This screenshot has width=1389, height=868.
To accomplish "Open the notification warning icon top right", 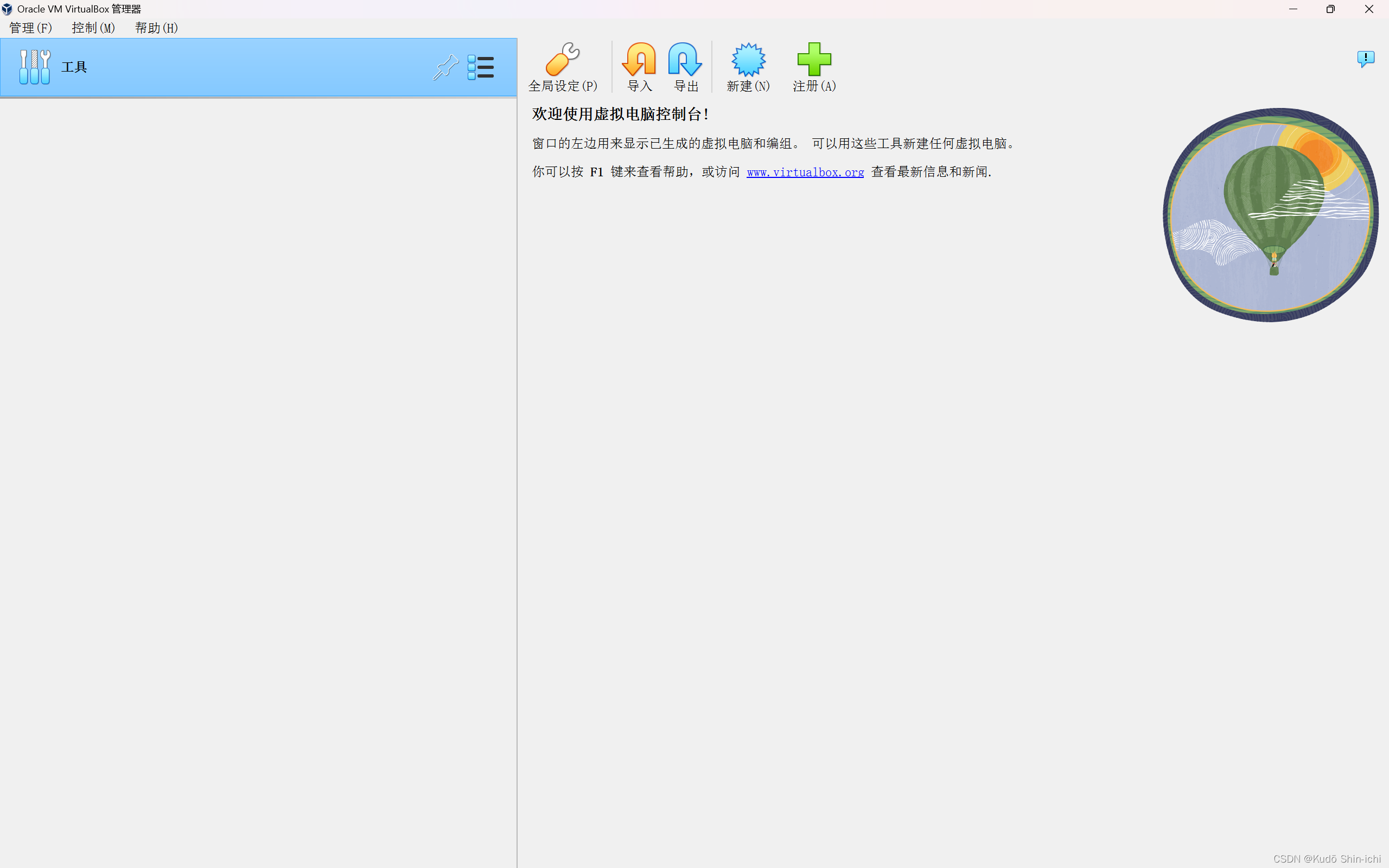I will click(1365, 58).
